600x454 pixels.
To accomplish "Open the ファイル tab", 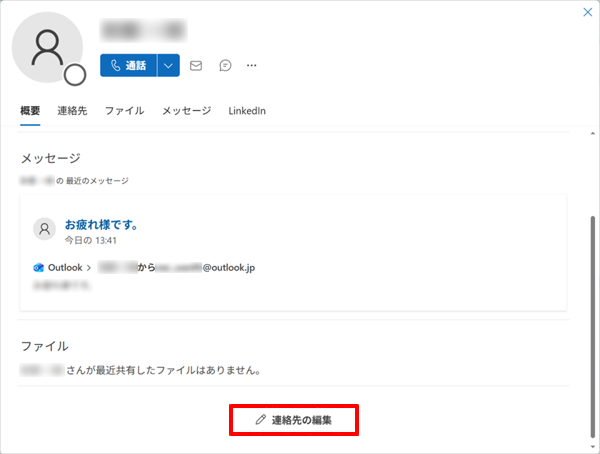I will coord(124,111).
